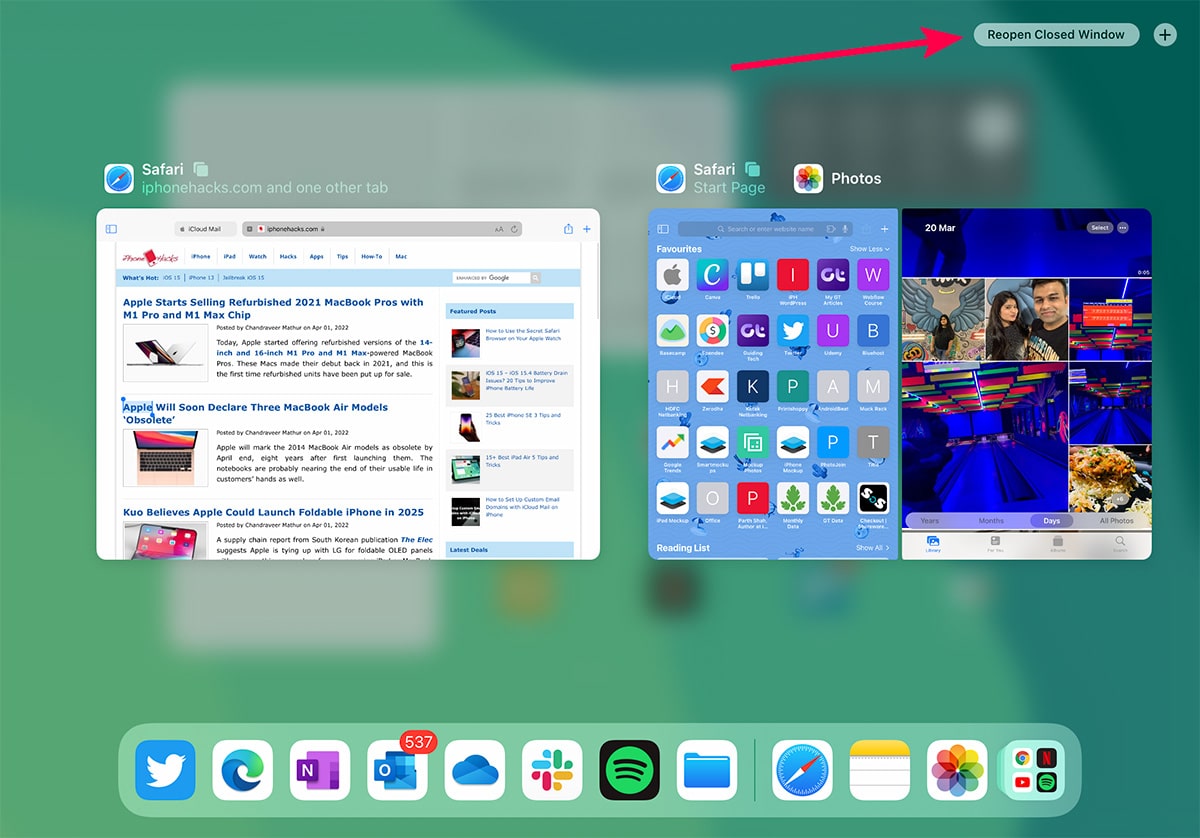Expand Reading List with Show All

point(872,548)
